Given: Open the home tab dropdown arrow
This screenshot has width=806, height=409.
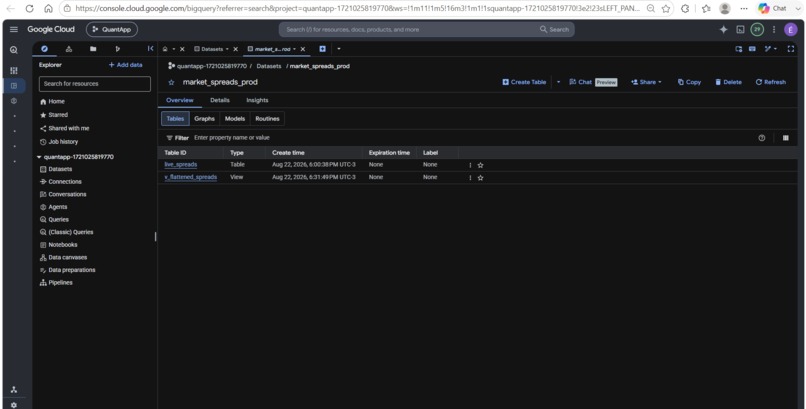Looking at the screenshot, I should click(174, 49).
